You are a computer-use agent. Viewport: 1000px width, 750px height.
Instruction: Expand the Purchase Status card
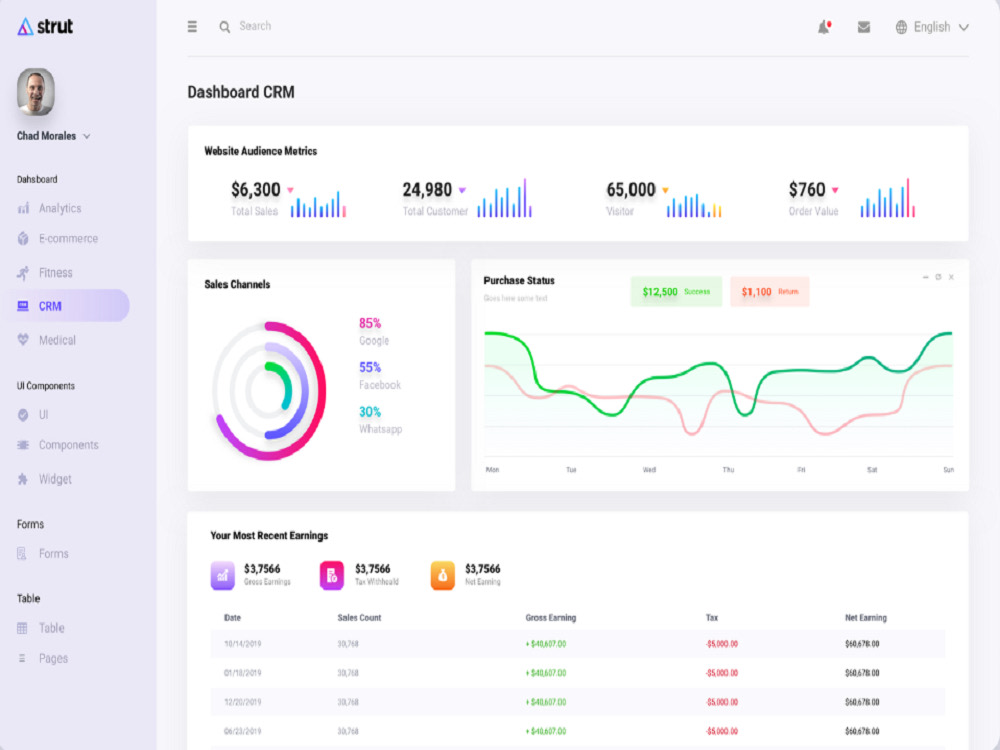pos(938,277)
